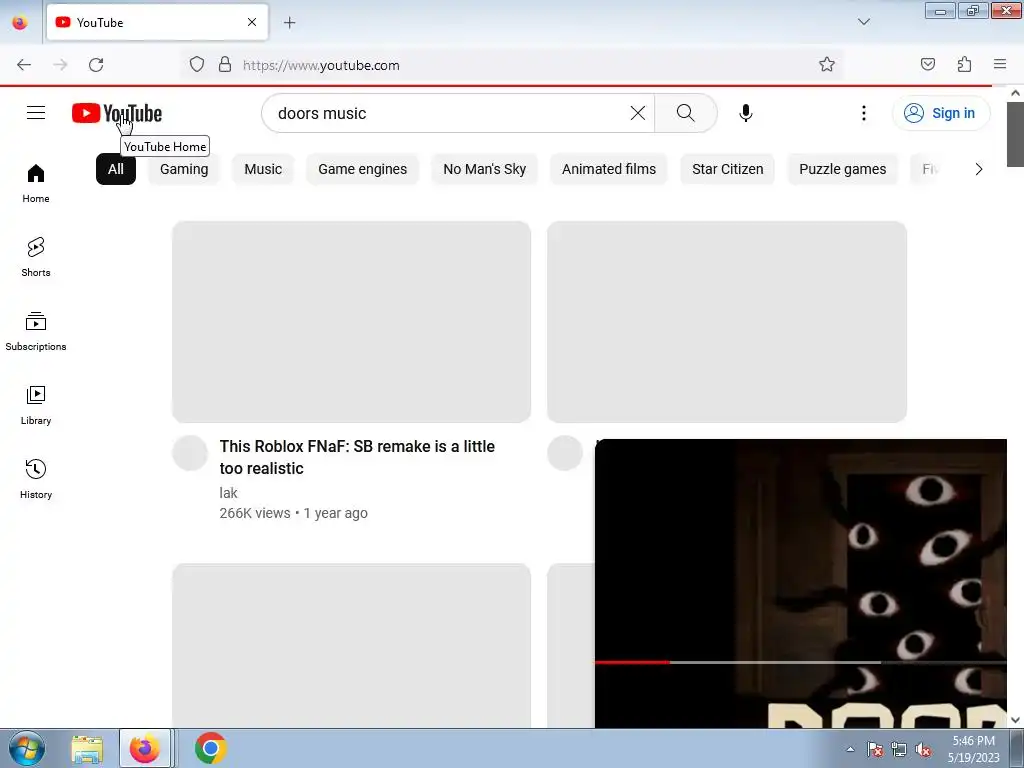Image resolution: width=1024 pixels, height=768 pixels.
Task: Open tracking protection shield icon
Action: [x=197, y=65]
